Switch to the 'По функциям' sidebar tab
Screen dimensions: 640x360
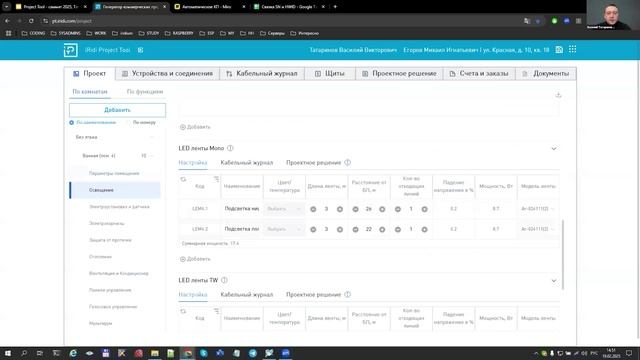(x=145, y=92)
